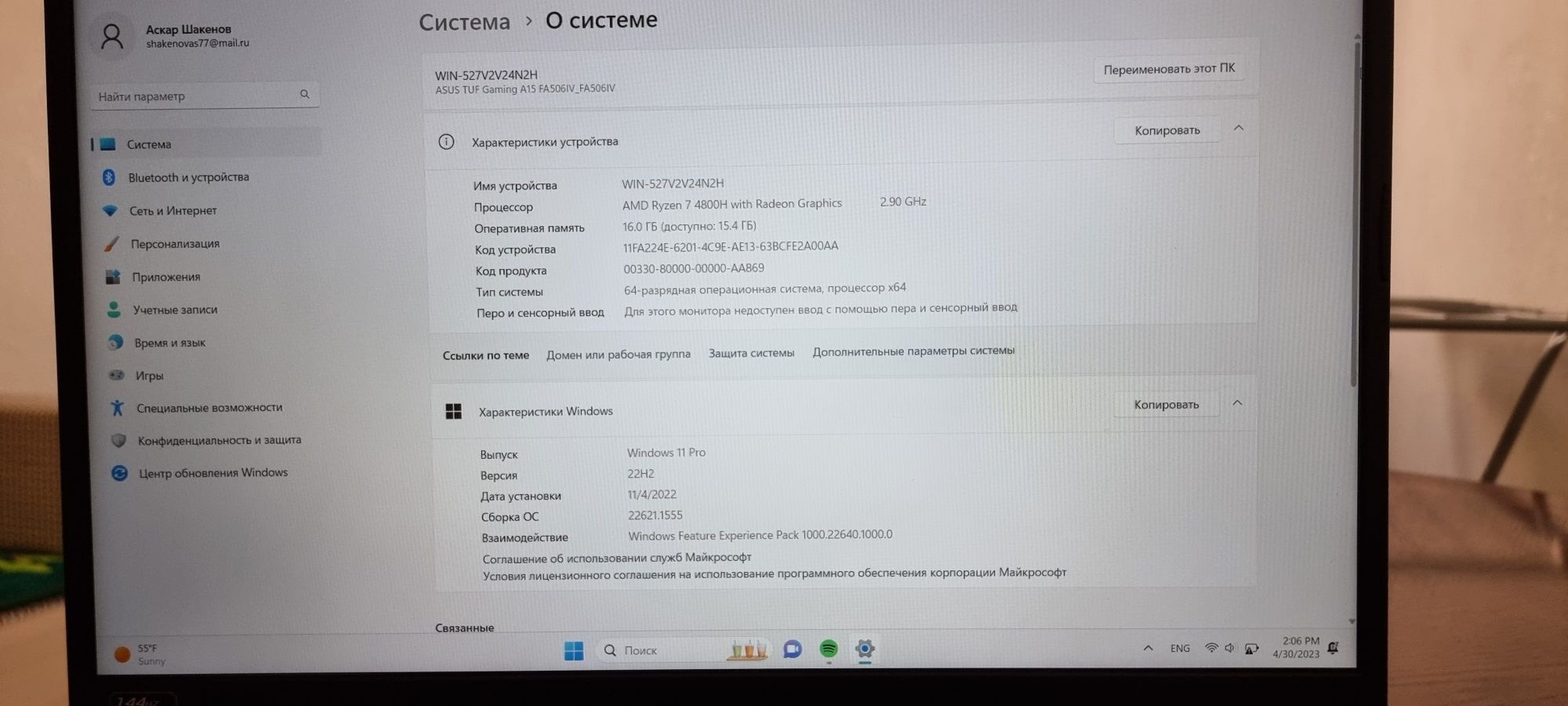The image size is (1568, 706).
Task: Click the volume speaker tray icon
Action: tap(1229, 648)
